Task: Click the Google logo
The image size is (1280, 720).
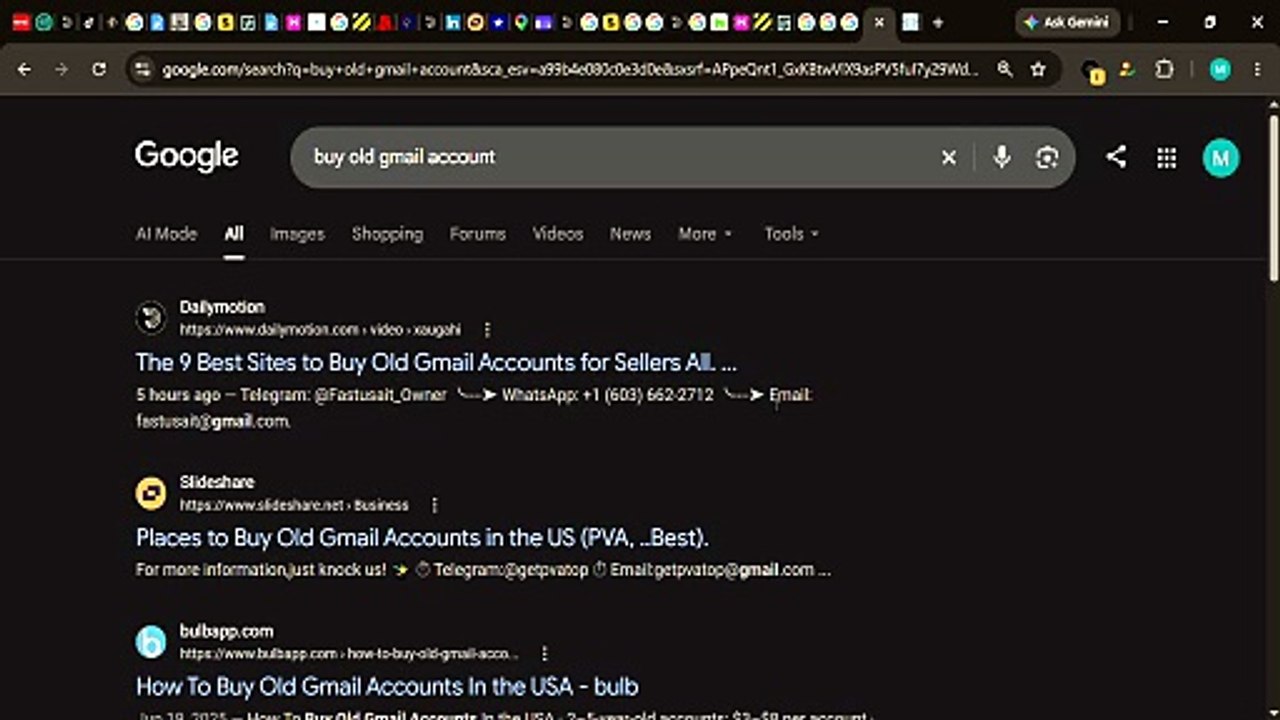Action: (x=187, y=156)
